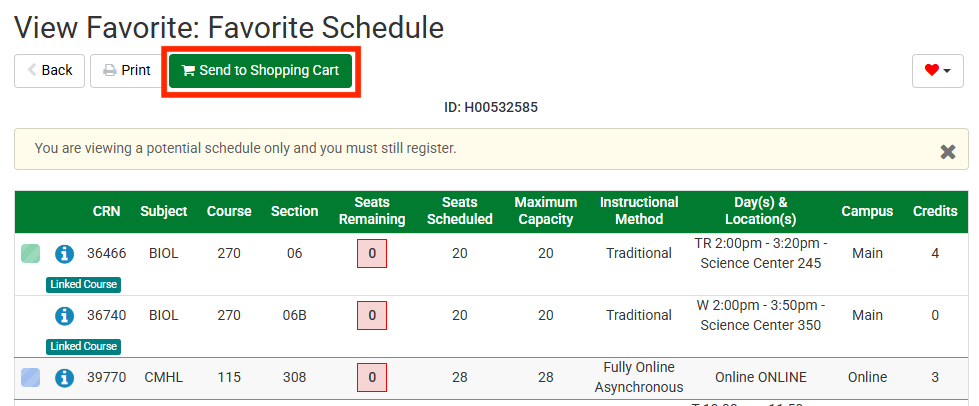Screen dimensions: 979x406
Task: Click the green BIOL 270 color swatch
Action: coord(31,254)
